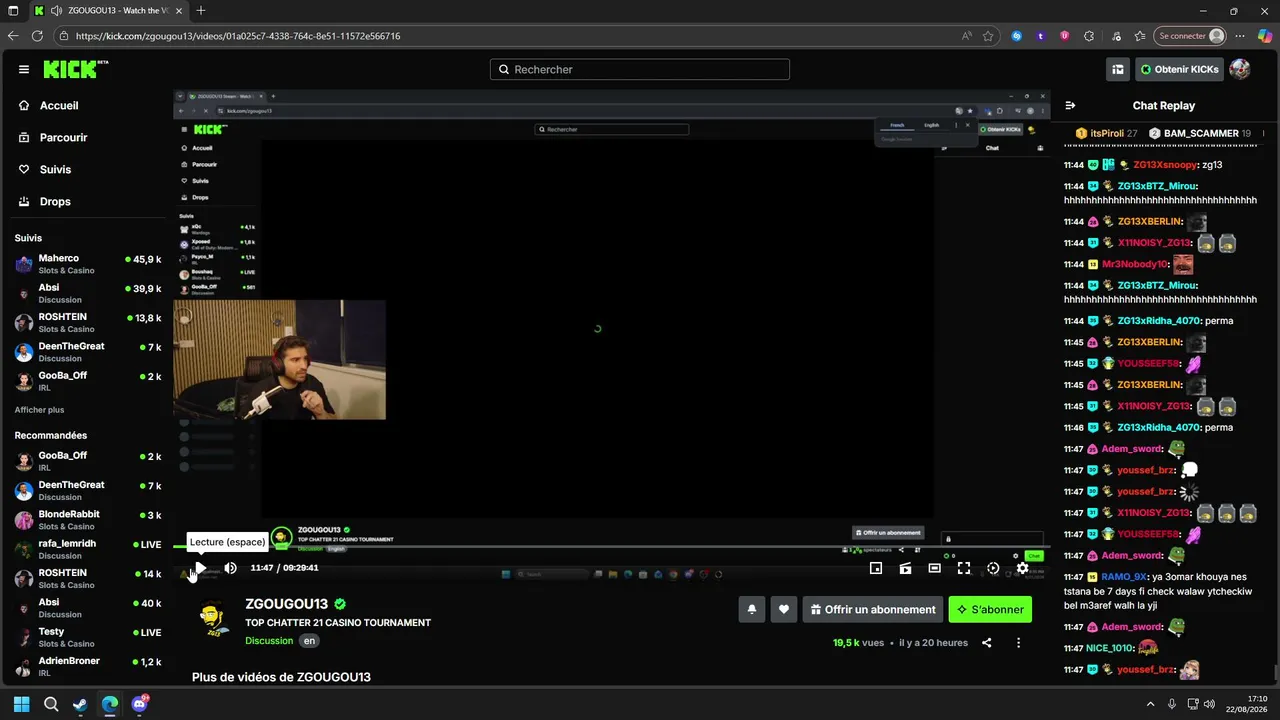
Task: Go to Kick homepage via logo
Action: pyautogui.click(x=75, y=69)
